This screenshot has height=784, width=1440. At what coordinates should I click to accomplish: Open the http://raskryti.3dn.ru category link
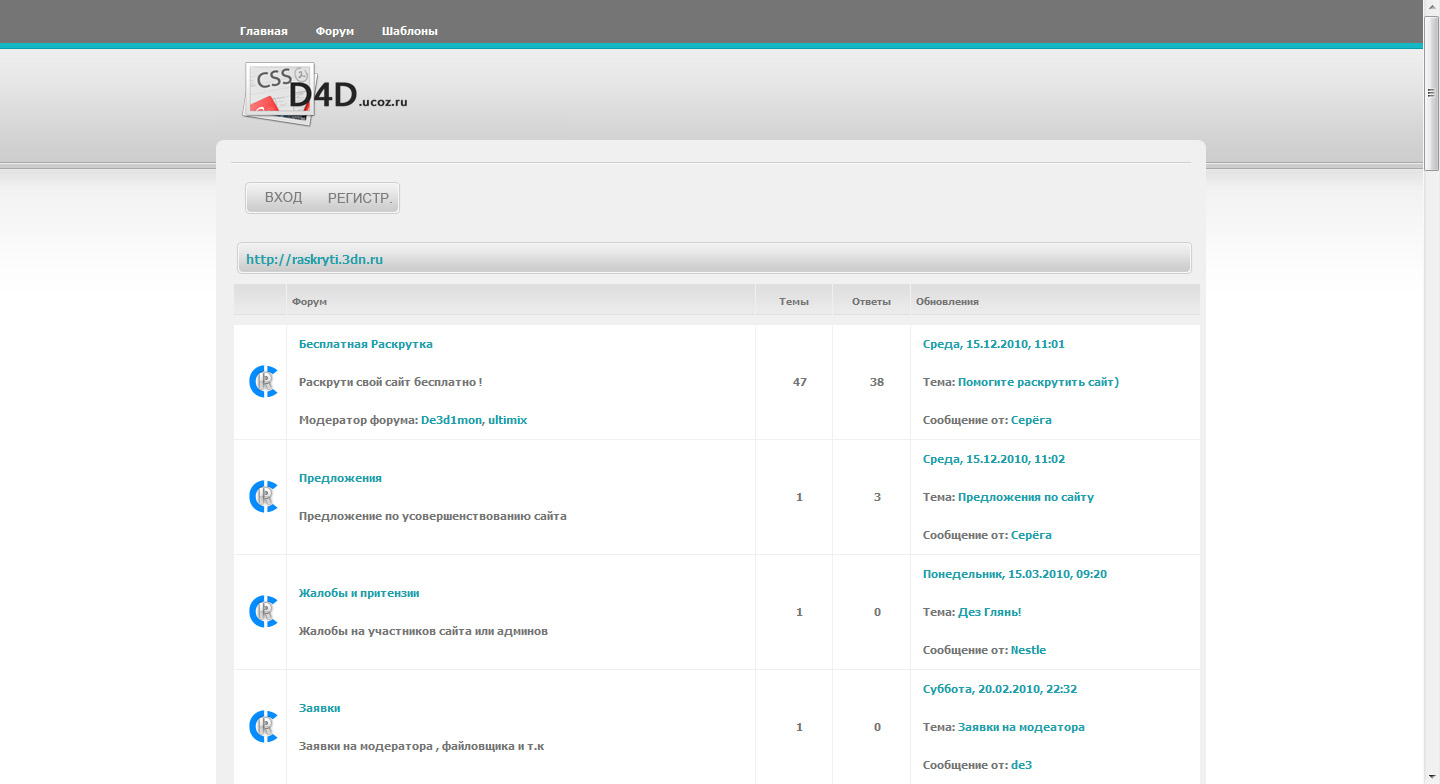pos(315,259)
